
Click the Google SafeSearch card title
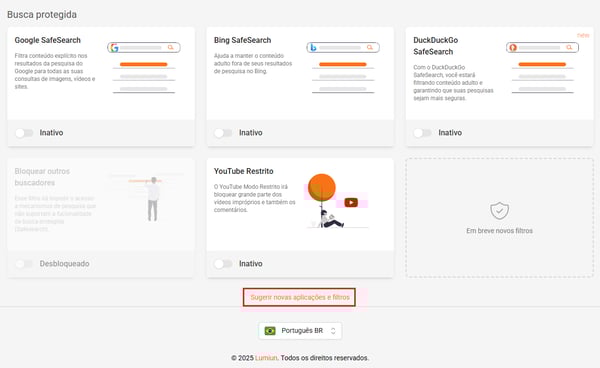tap(47, 40)
